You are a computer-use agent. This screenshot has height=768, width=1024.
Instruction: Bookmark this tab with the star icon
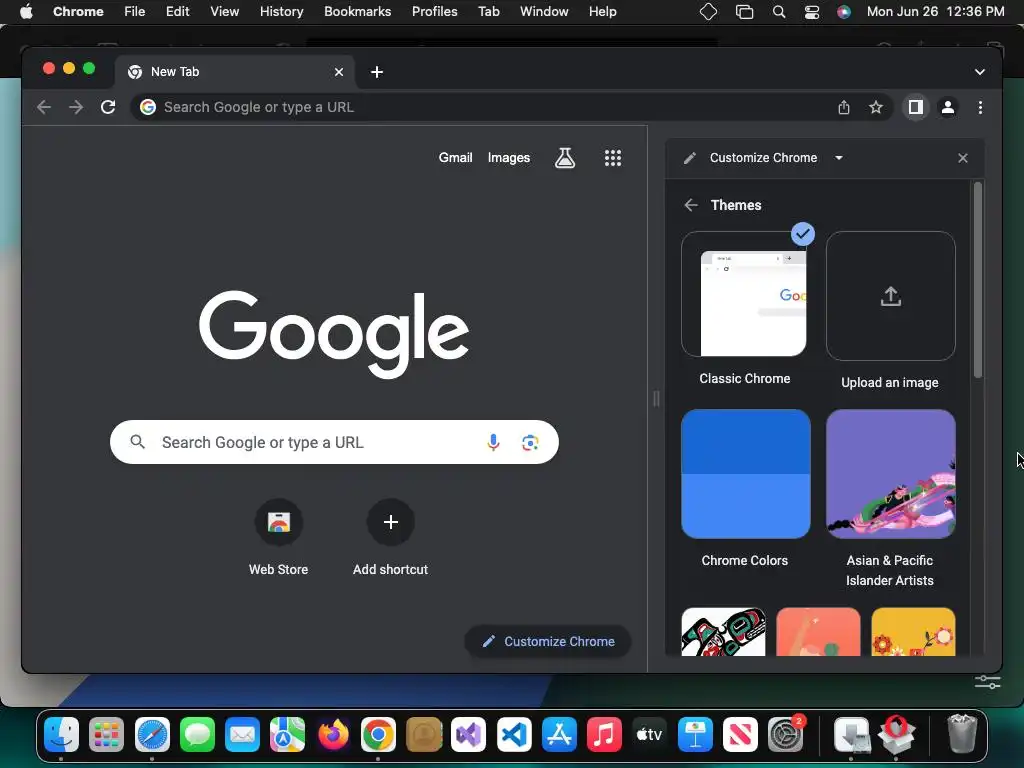tap(876, 107)
